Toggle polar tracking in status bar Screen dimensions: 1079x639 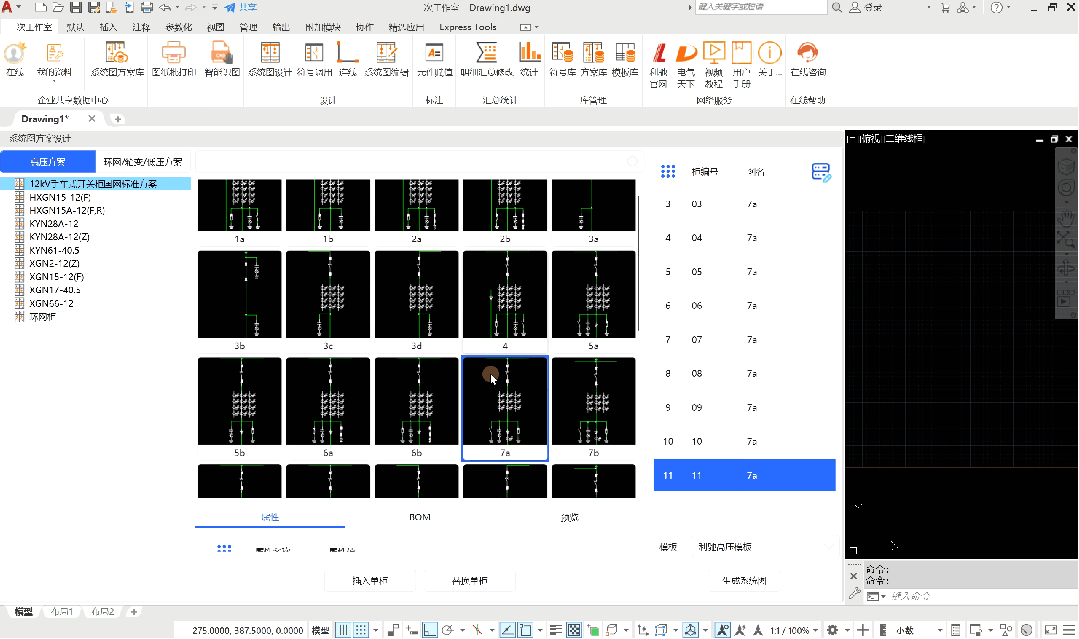[448, 630]
